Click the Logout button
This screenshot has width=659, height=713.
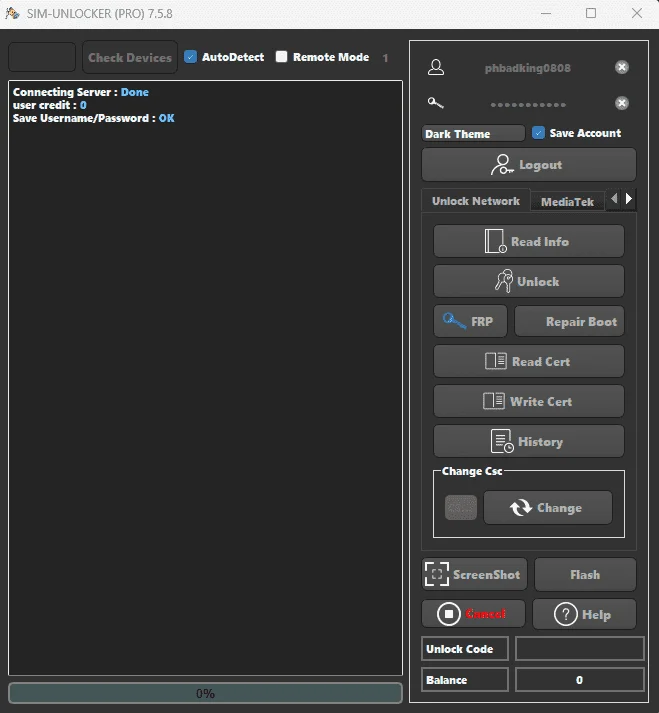[x=528, y=165]
